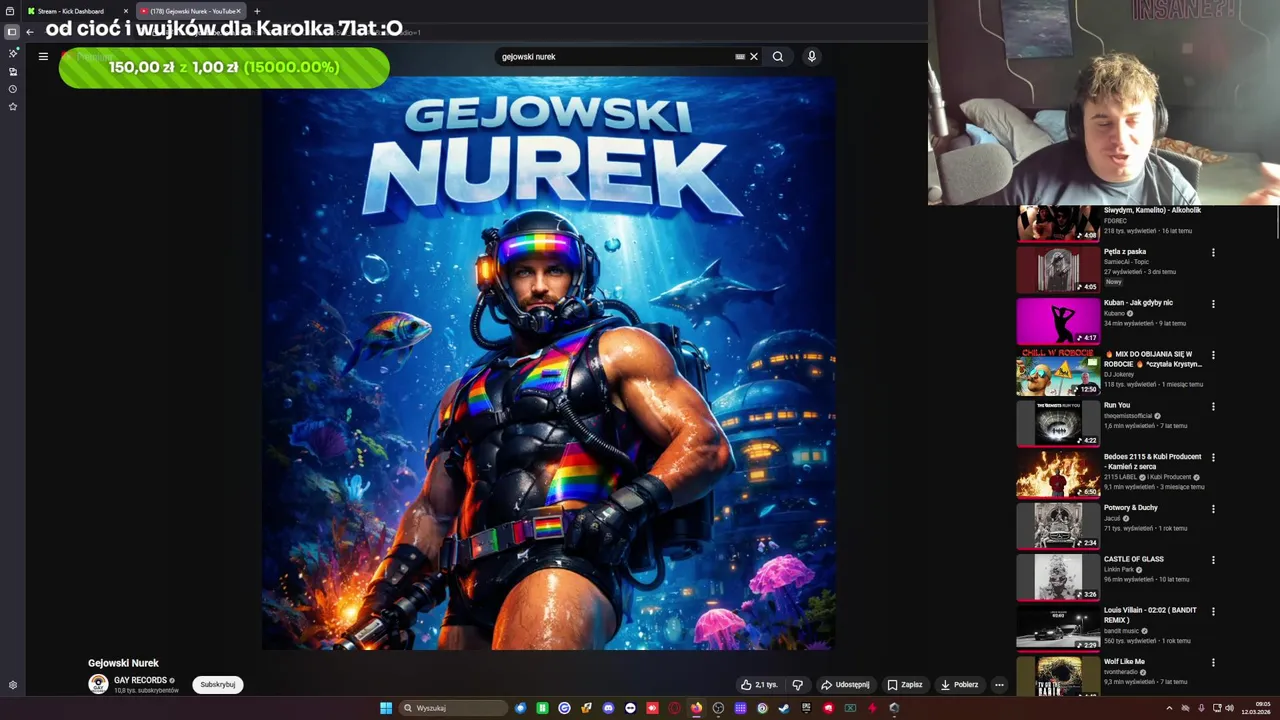
Task: Clear the search field with X
Action: point(754,57)
